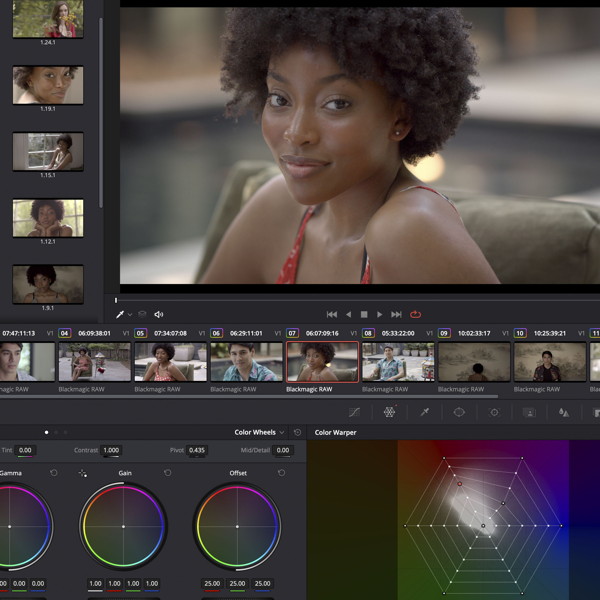Select gallery still 1.9.1
This screenshot has height=600, width=600.
pos(48,284)
